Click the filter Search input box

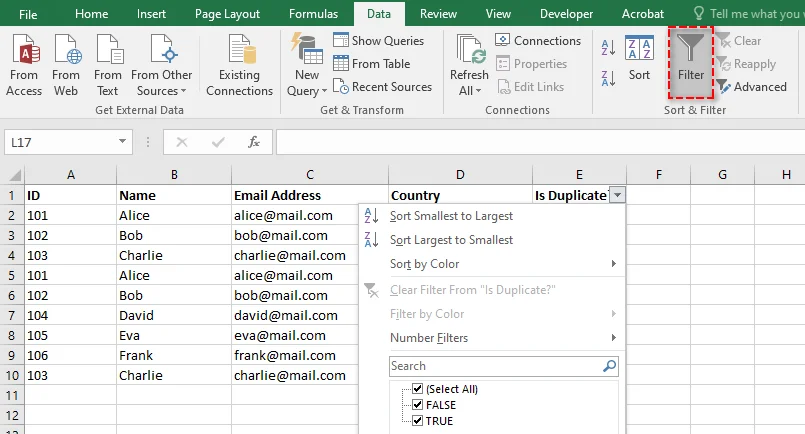coord(495,366)
